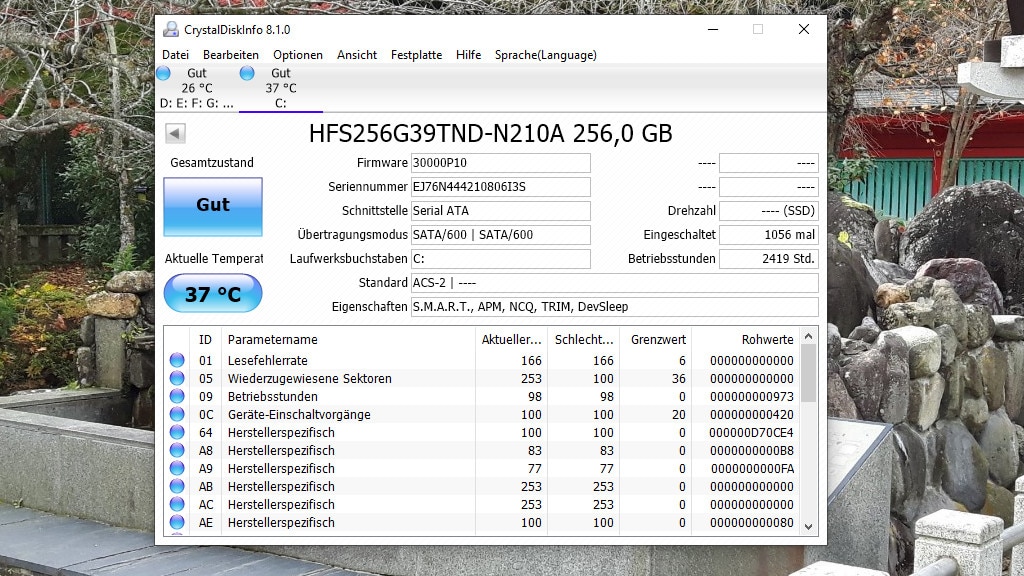
Task: Click the Übertragungsmodus field SATA/600
Action: click(500, 234)
